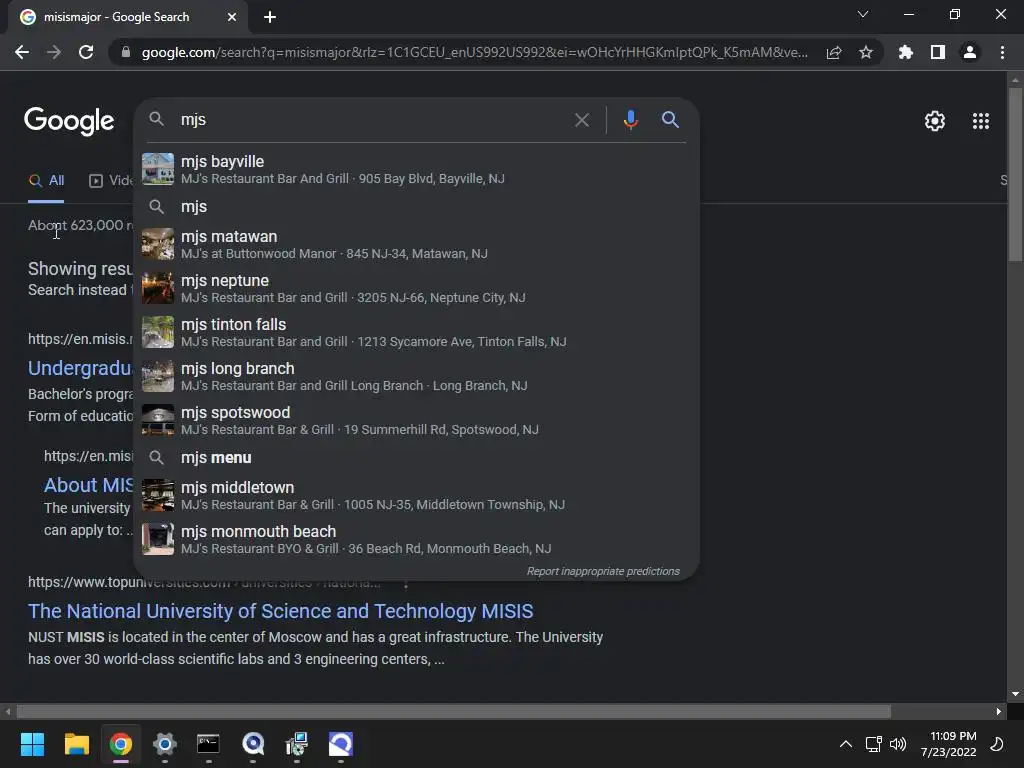Open Chrome three-dot menu
This screenshot has height=768, width=1024.
click(x=1002, y=52)
